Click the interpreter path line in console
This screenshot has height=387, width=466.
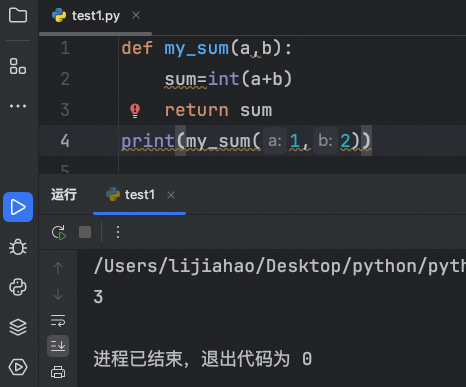pyautogui.click(x=279, y=266)
